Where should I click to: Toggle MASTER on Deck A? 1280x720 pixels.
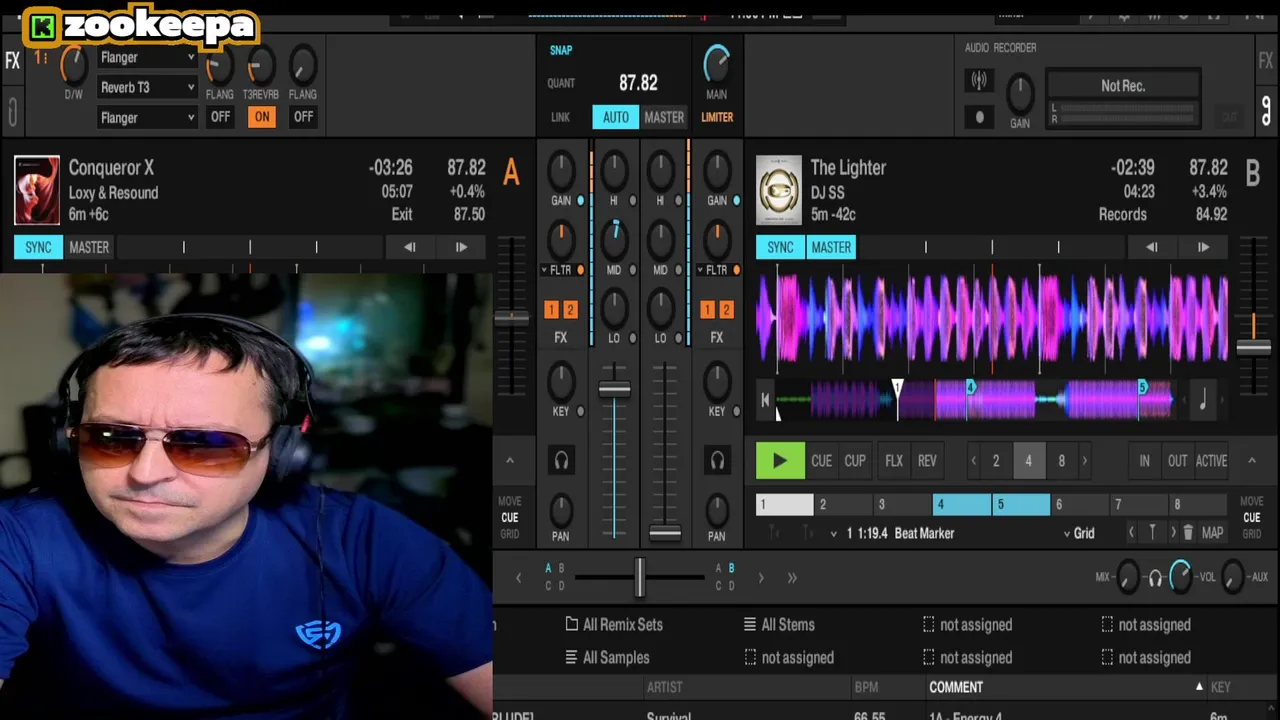(x=89, y=247)
